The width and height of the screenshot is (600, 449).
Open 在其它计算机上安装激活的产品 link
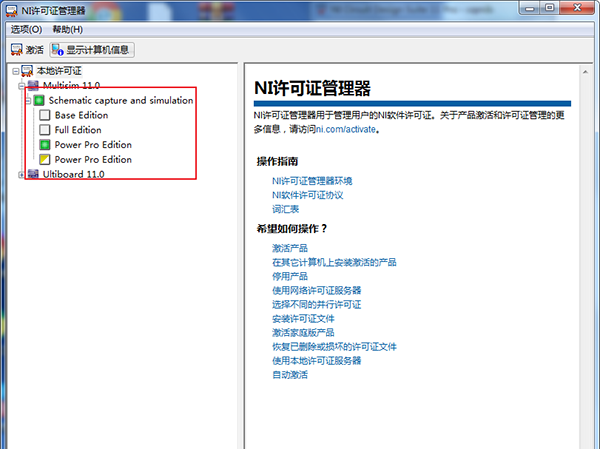(x=334, y=263)
